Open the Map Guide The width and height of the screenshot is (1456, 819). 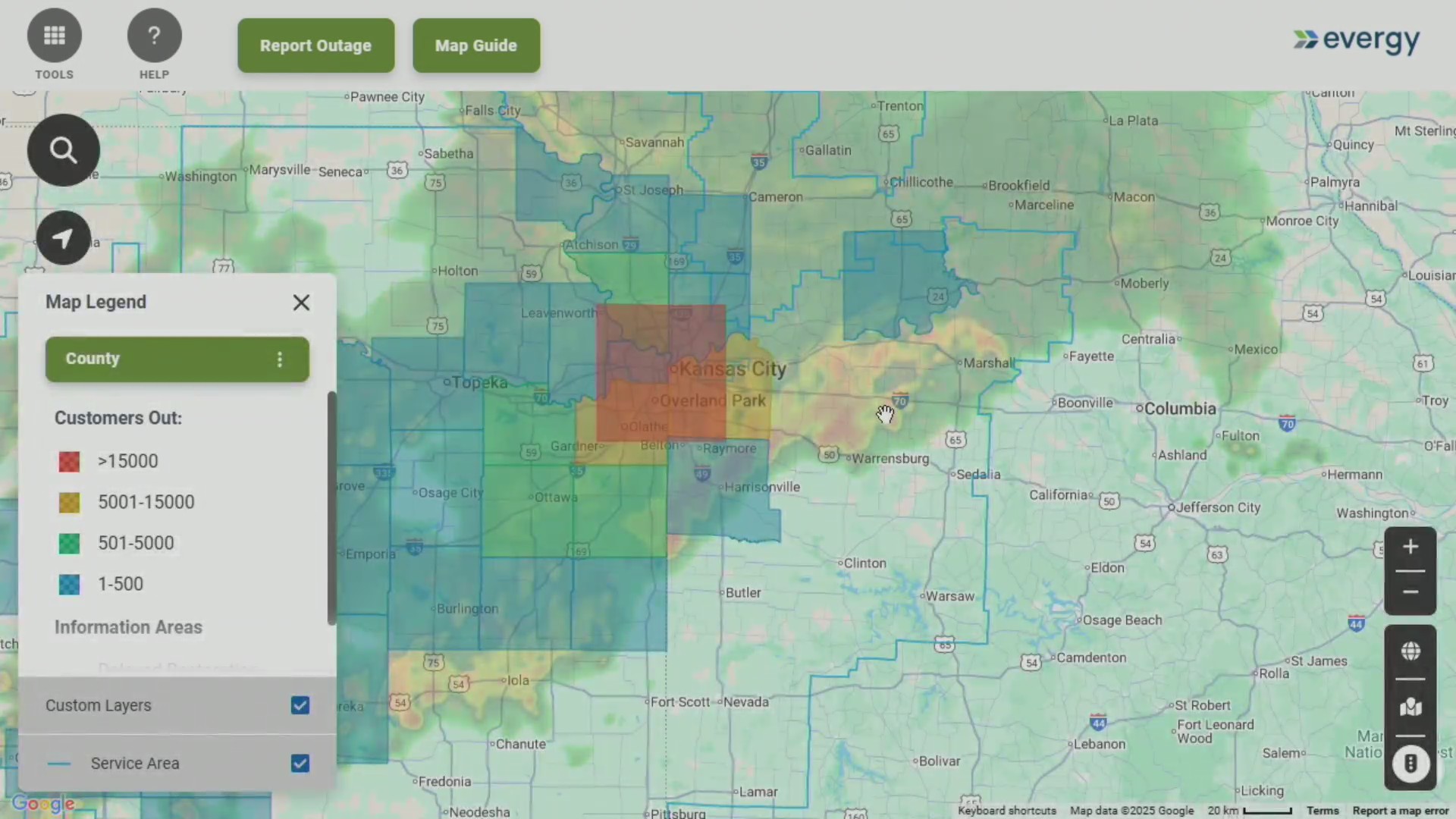click(x=476, y=45)
